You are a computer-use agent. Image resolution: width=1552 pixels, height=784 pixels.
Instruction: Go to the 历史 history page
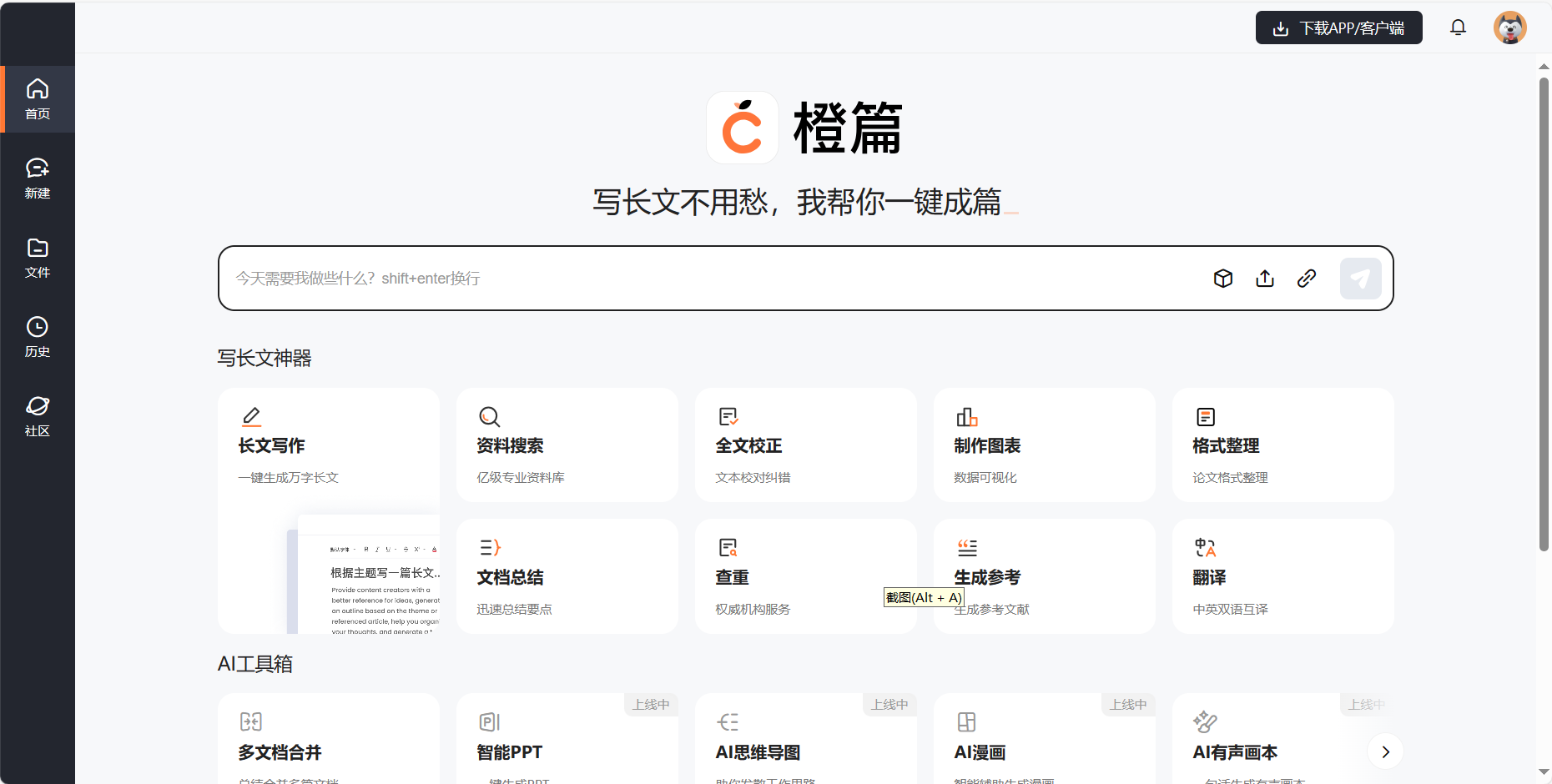37,336
